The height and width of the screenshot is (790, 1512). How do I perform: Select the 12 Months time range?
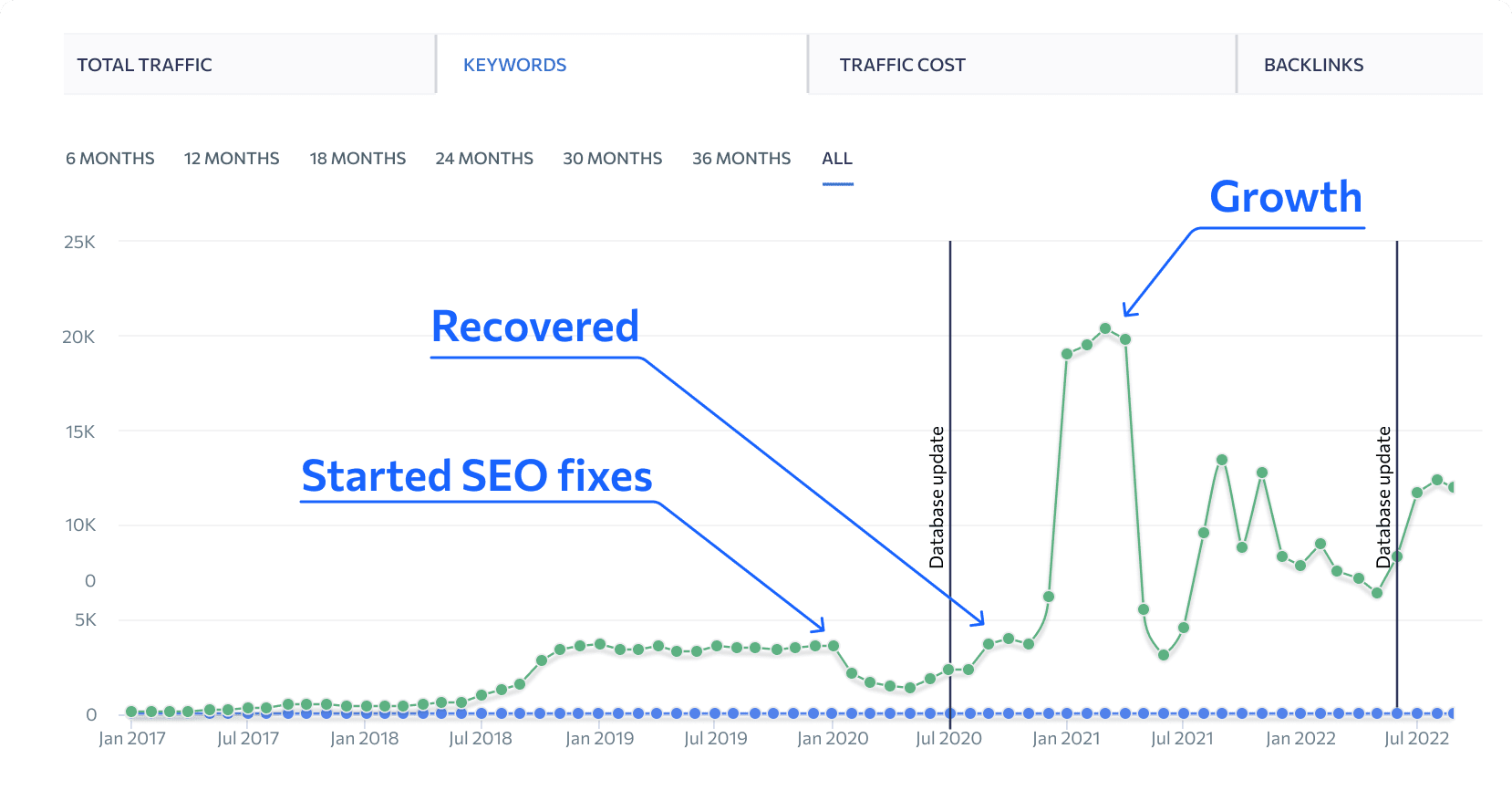click(232, 158)
